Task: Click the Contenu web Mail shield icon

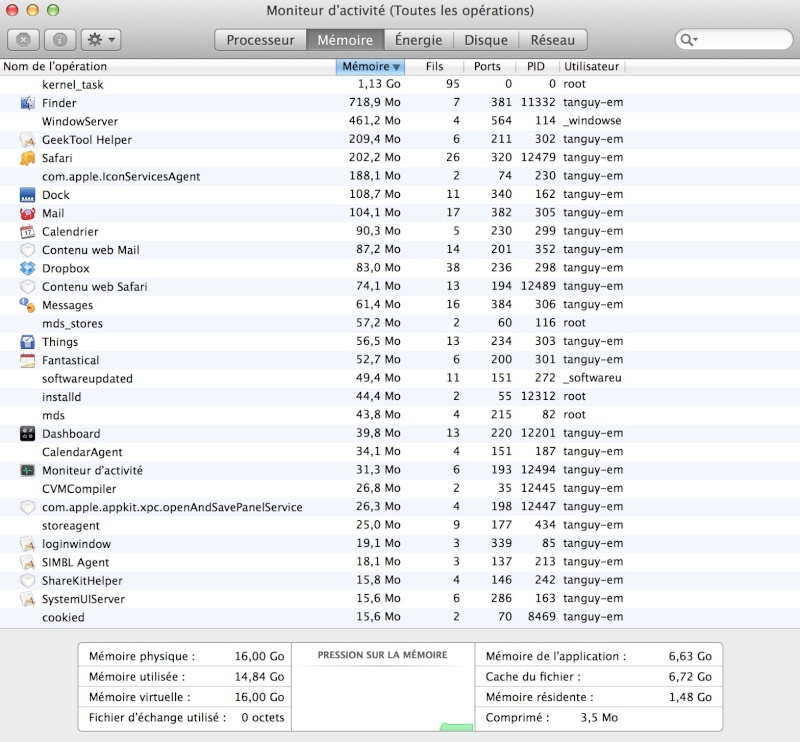Action: [28, 250]
